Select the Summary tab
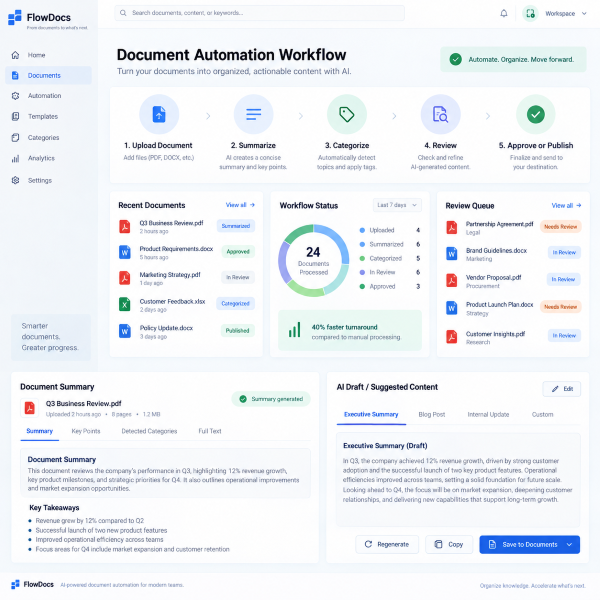Screen dimensions: 600x600 tap(39, 431)
